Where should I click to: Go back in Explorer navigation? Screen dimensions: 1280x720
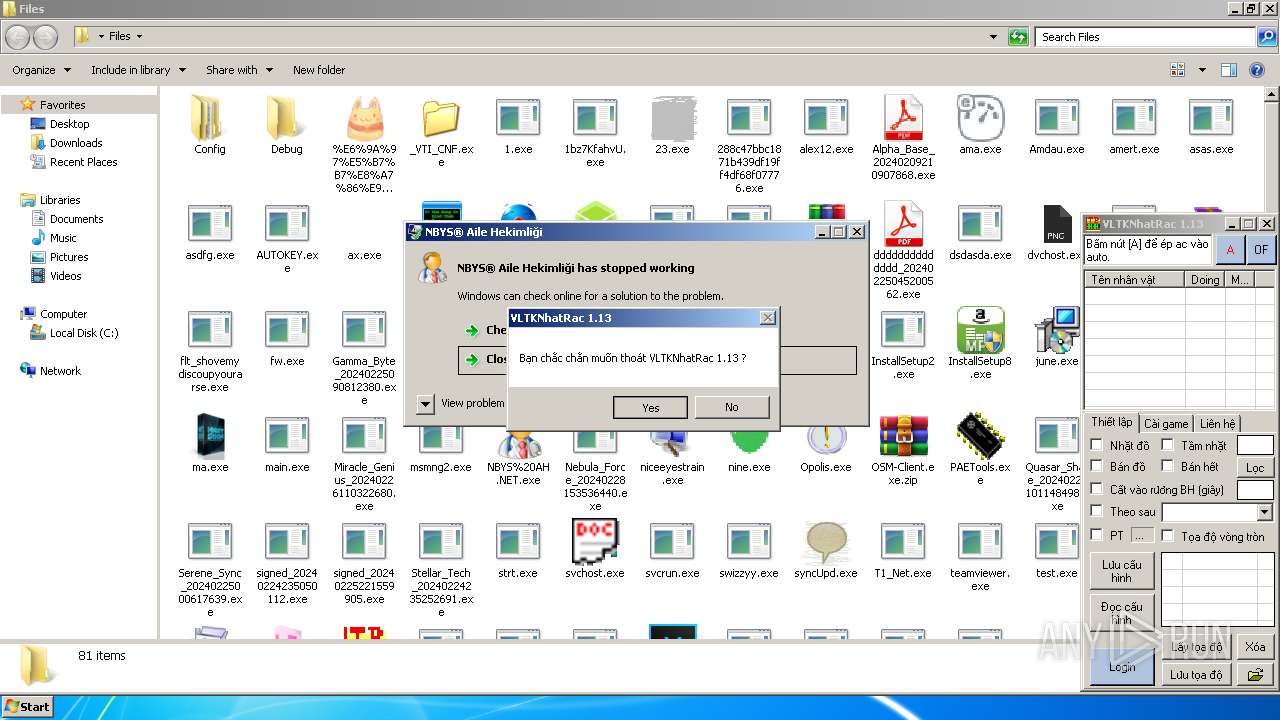coord(18,37)
